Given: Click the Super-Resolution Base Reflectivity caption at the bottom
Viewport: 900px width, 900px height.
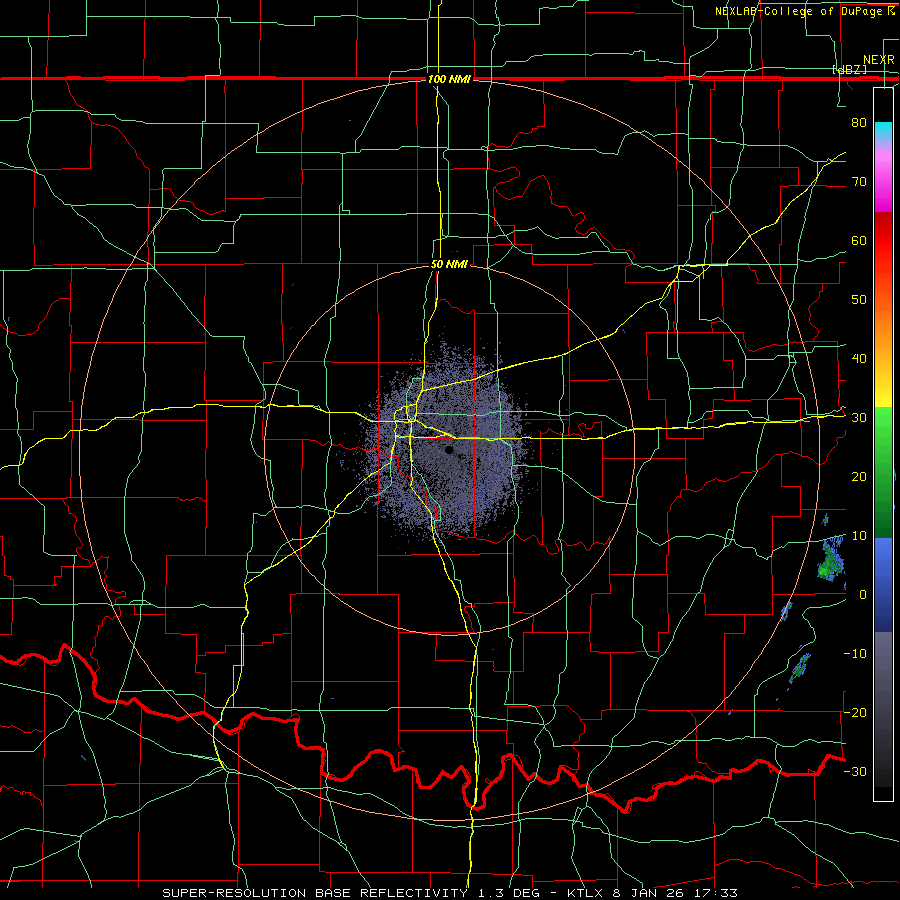Looking at the screenshot, I should coord(449,893).
